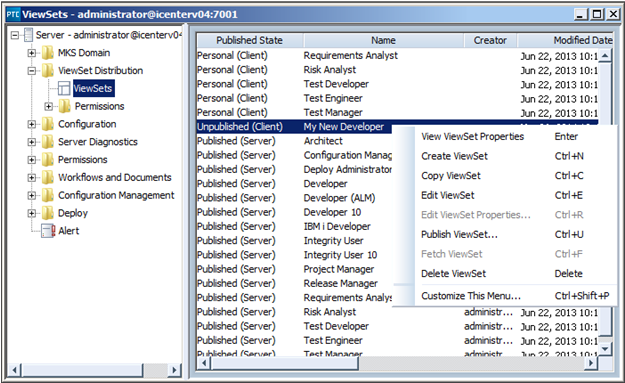Image resolution: width=625 pixels, height=383 pixels.
Task: Click the PTC logo in title bar
Action: 13,14
